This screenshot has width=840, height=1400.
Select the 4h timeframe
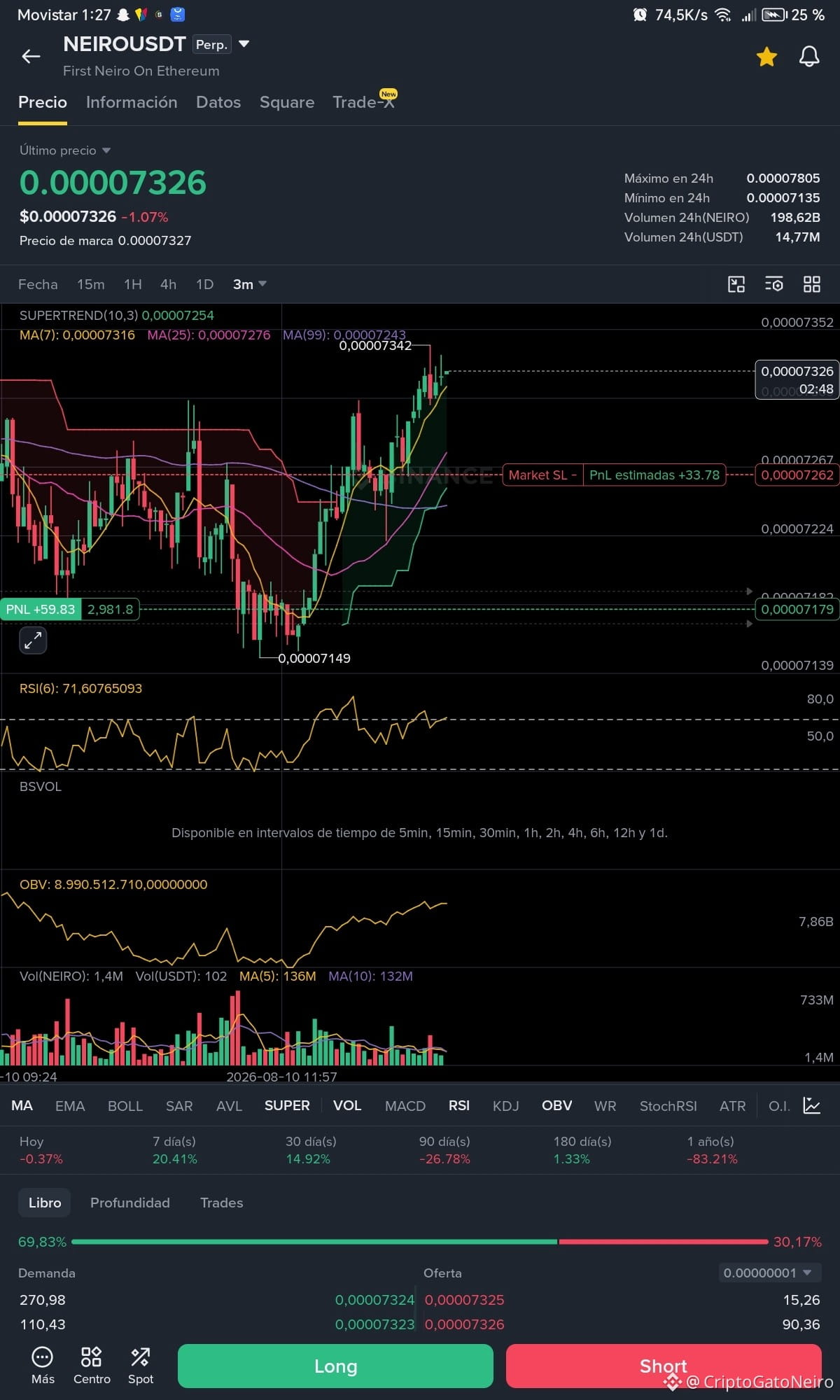tap(168, 284)
